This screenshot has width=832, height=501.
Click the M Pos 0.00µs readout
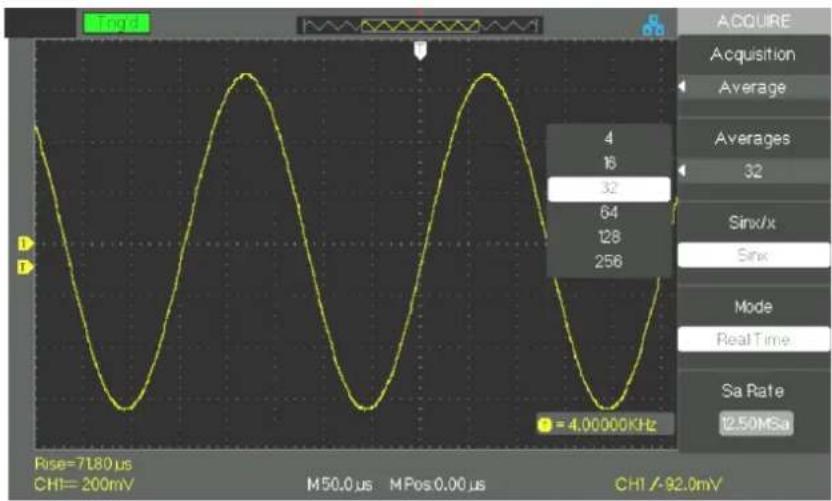[x=438, y=485]
